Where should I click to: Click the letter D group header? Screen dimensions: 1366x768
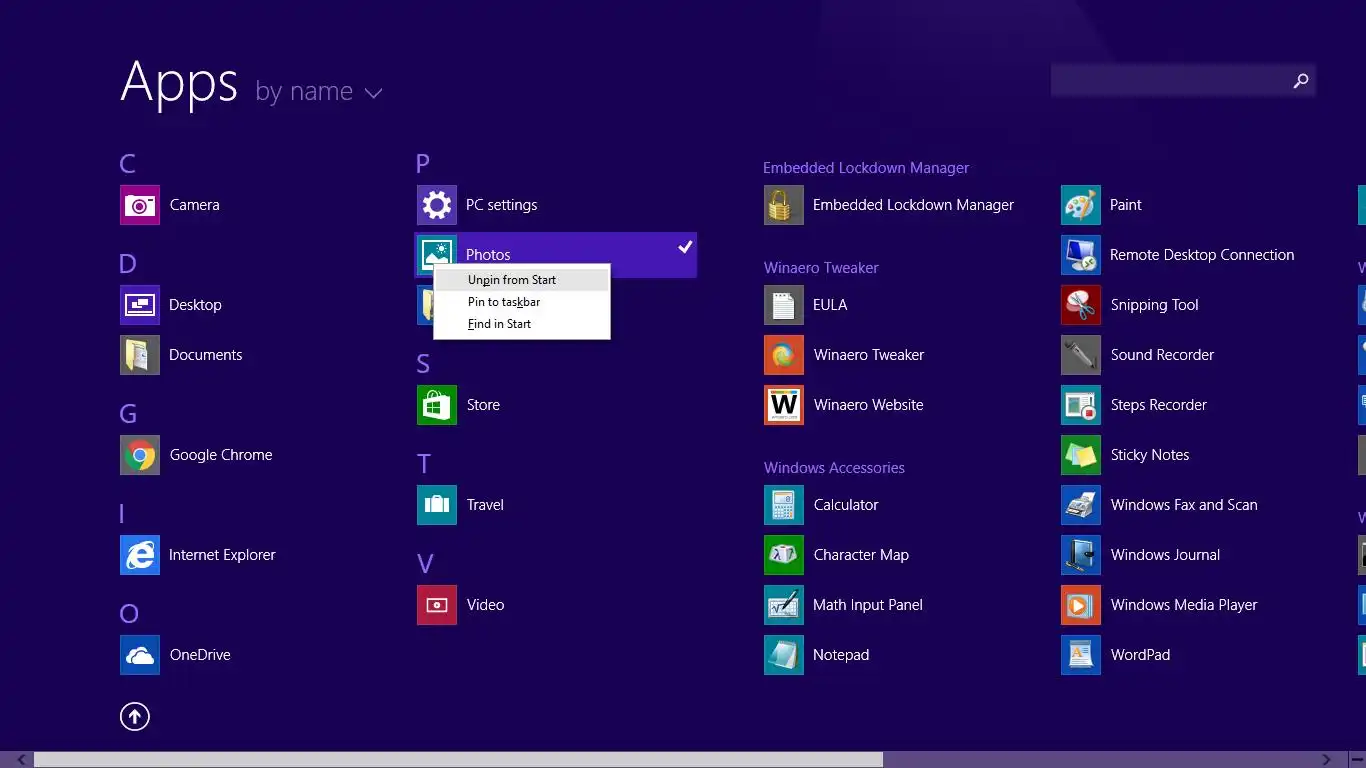pyautogui.click(x=127, y=264)
